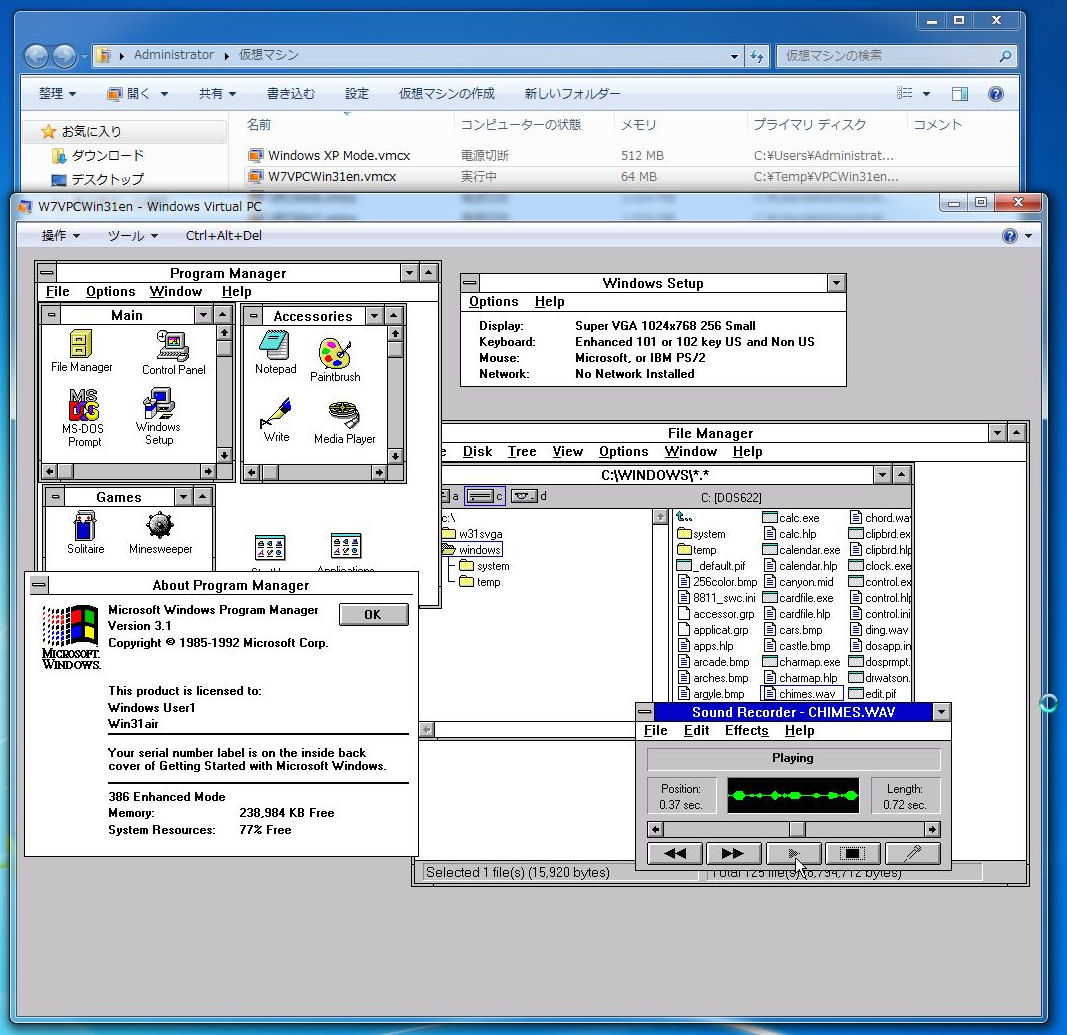Click the Accessories horizontal scrollbar thumb
This screenshot has width=1067, height=1035.
[x=269, y=472]
